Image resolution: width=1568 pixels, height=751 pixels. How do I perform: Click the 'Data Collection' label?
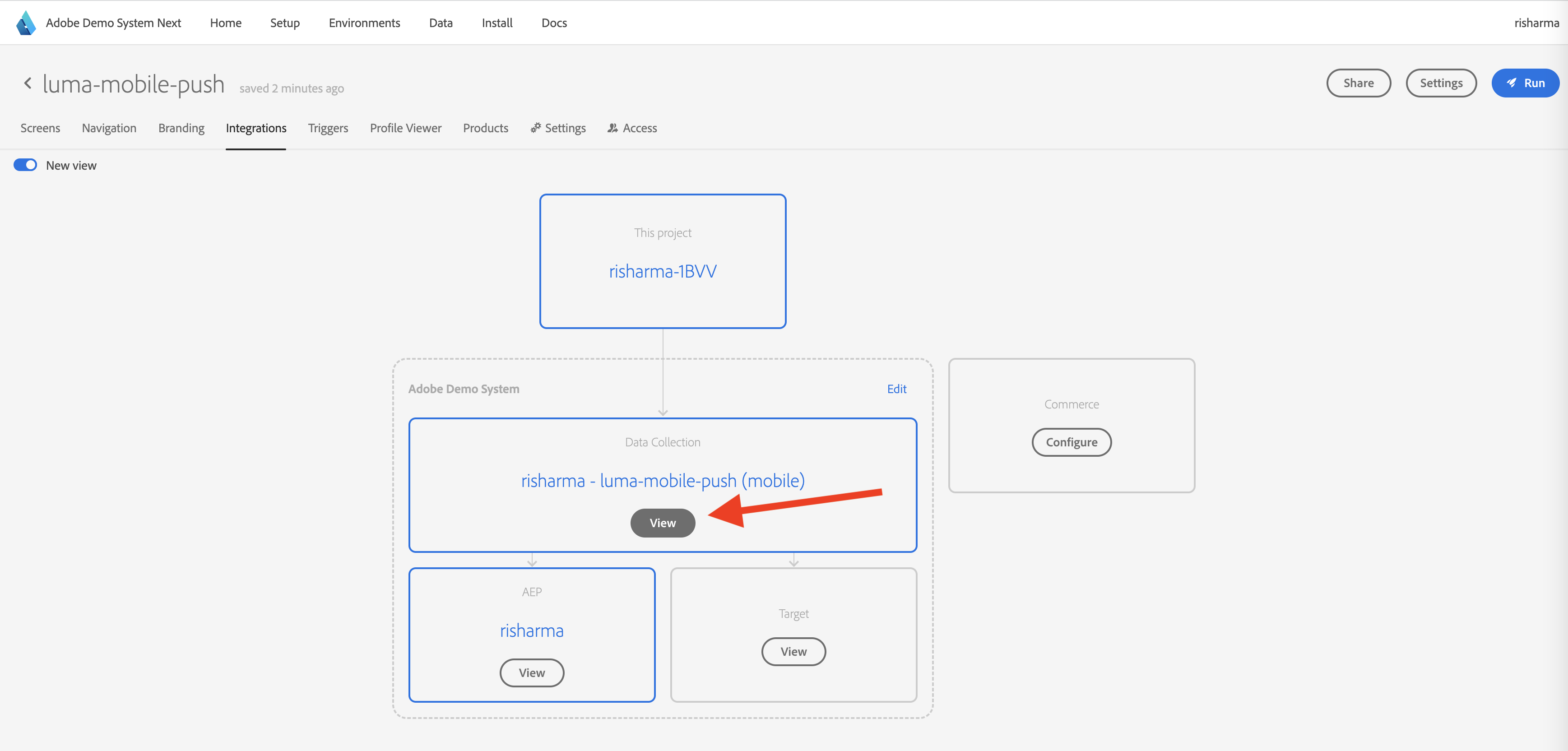pyautogui.click(x=663, y=442)
